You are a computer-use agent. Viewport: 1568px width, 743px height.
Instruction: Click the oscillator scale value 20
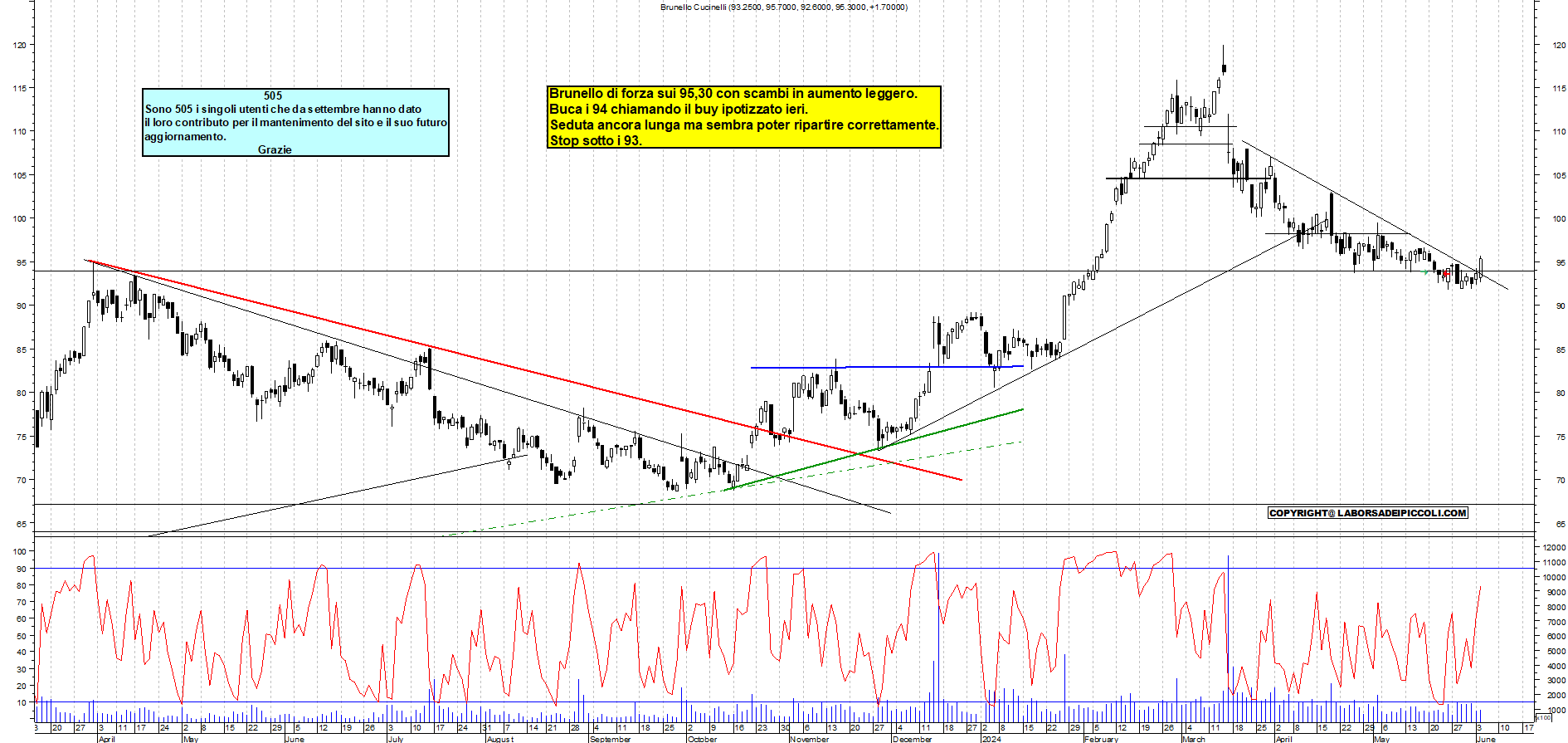point(22,686)
